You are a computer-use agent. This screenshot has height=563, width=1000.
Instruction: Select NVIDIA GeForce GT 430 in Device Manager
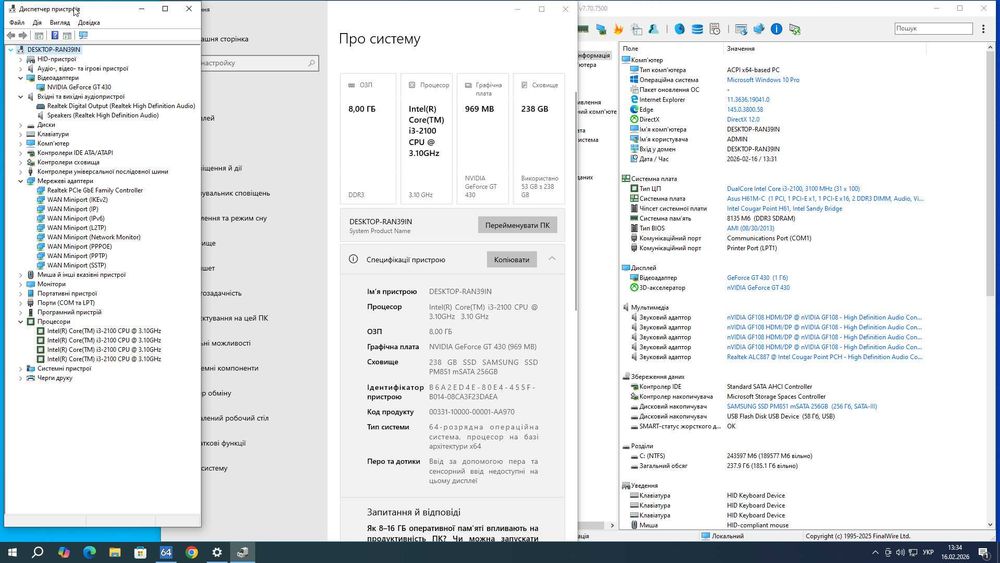(79, 87)
